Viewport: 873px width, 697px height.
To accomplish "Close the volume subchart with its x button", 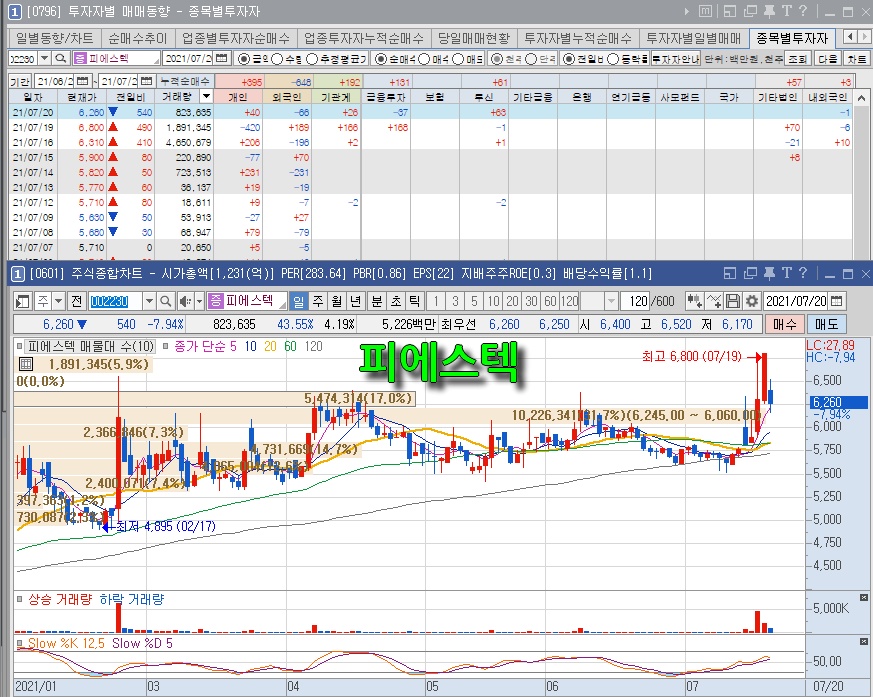I will pos(864,598).
